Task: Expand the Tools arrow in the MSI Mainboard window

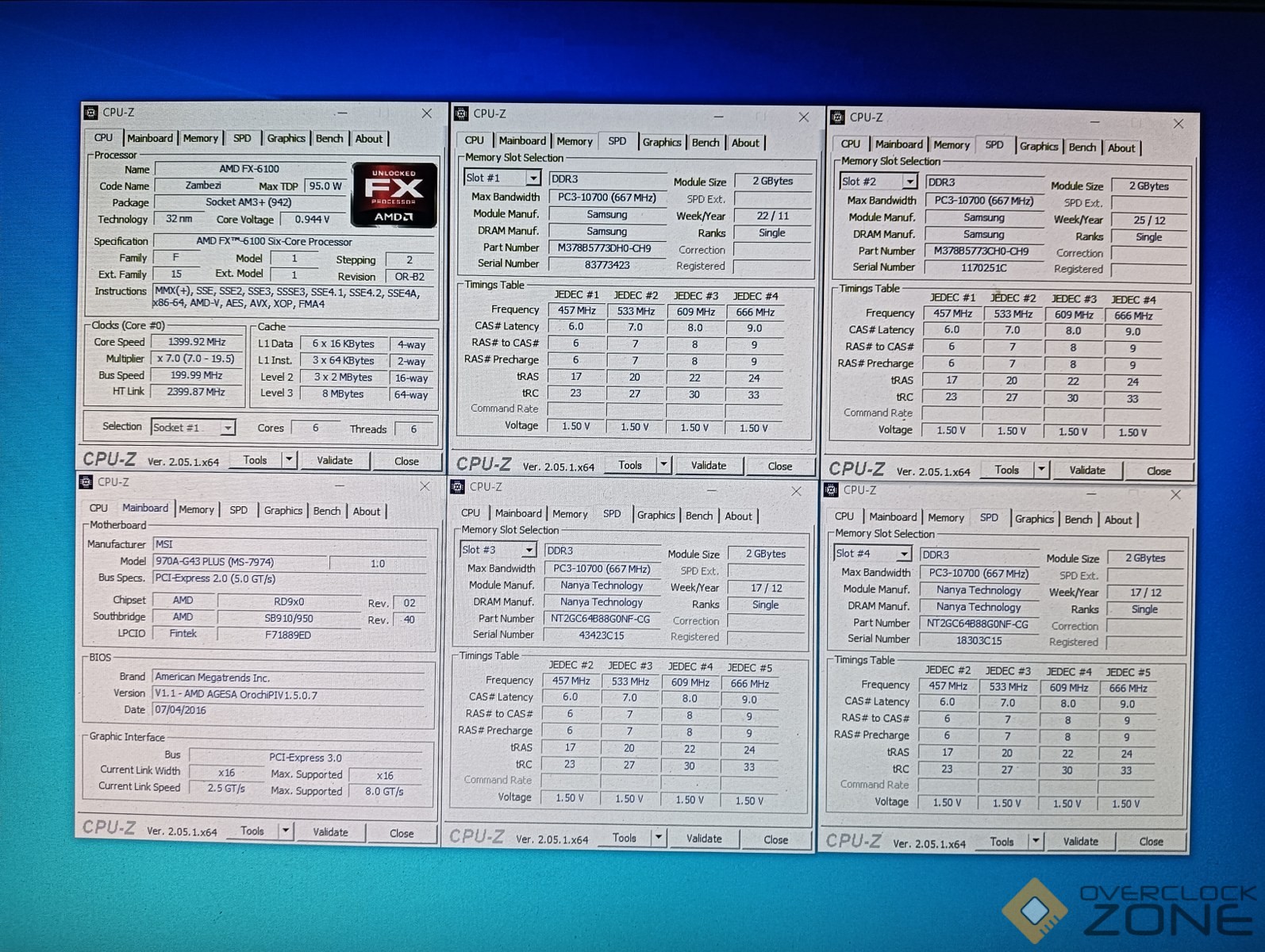Action: (x=285, y=831)
